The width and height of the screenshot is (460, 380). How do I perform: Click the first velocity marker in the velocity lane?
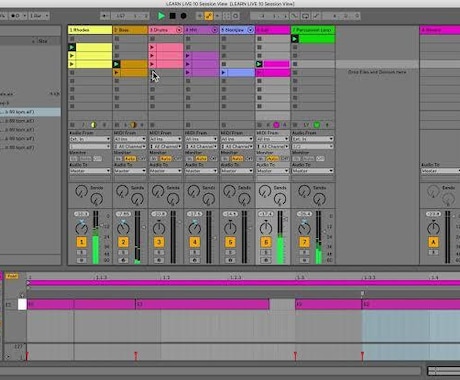click(27, 356)
